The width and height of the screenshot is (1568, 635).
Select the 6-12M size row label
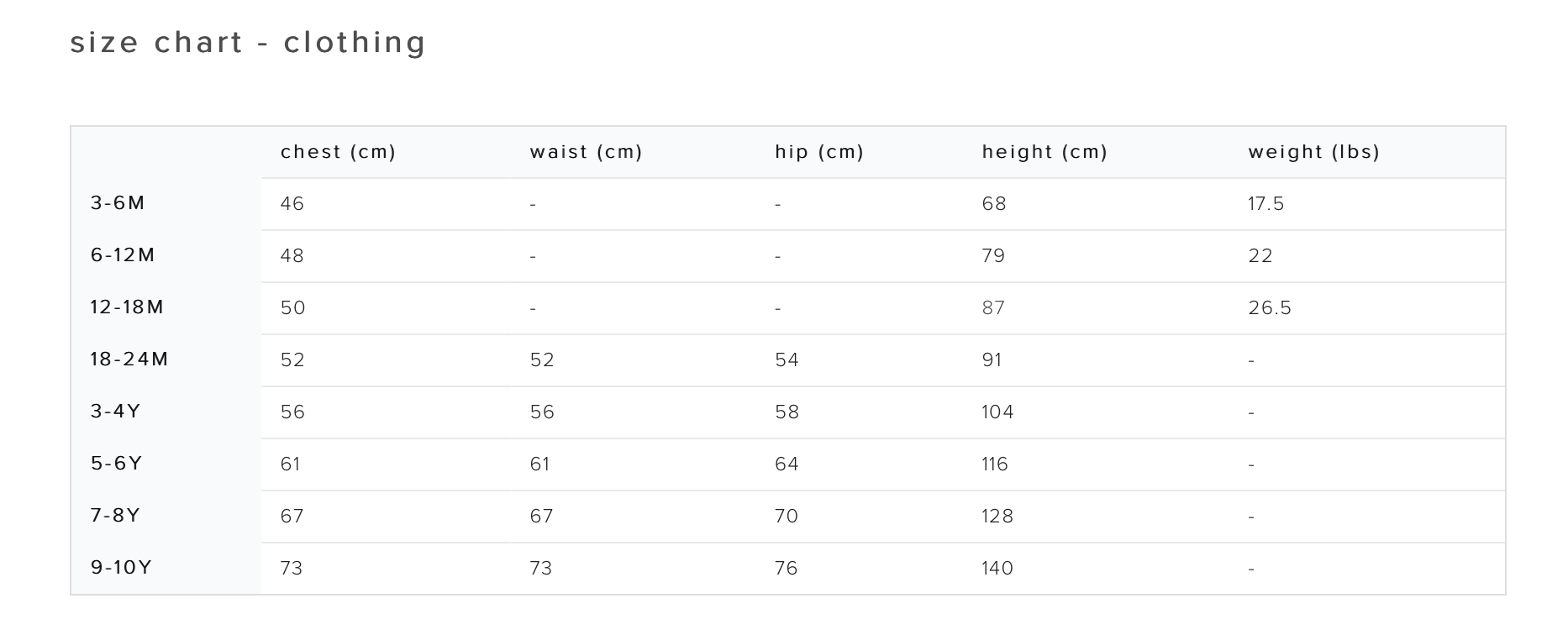123,255
